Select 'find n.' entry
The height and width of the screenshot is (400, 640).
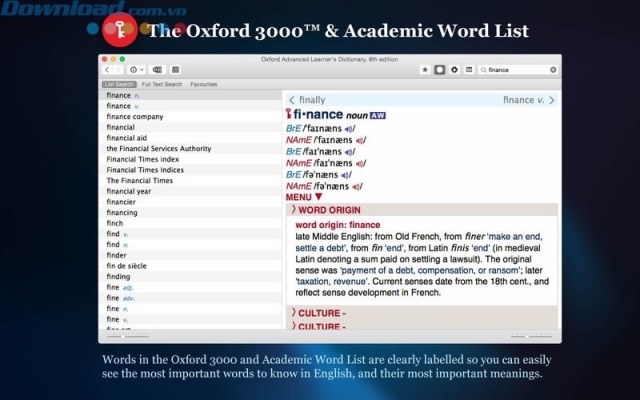pos(190,244)
